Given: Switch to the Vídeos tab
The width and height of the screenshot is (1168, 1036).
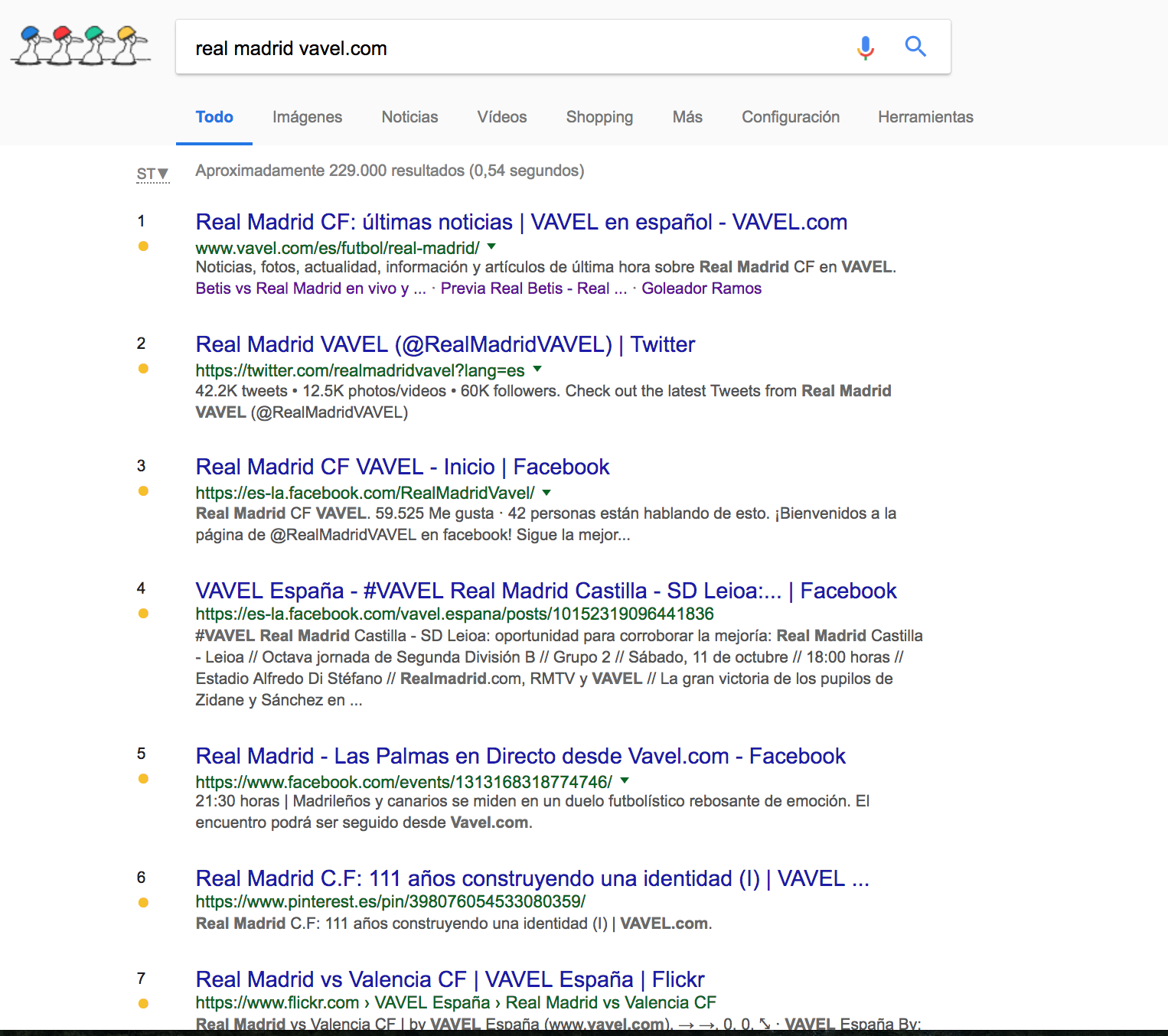Looking at the screenshot, I should click(502, 117).
